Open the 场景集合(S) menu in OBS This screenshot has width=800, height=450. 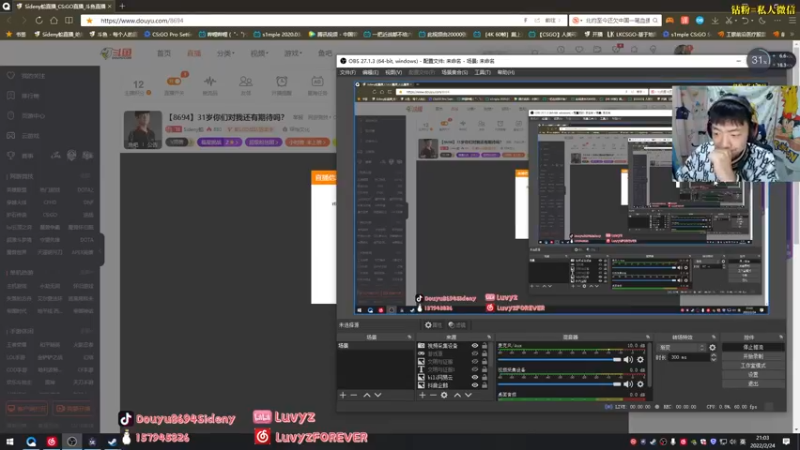pyautogui.click(x=455, y=72)
